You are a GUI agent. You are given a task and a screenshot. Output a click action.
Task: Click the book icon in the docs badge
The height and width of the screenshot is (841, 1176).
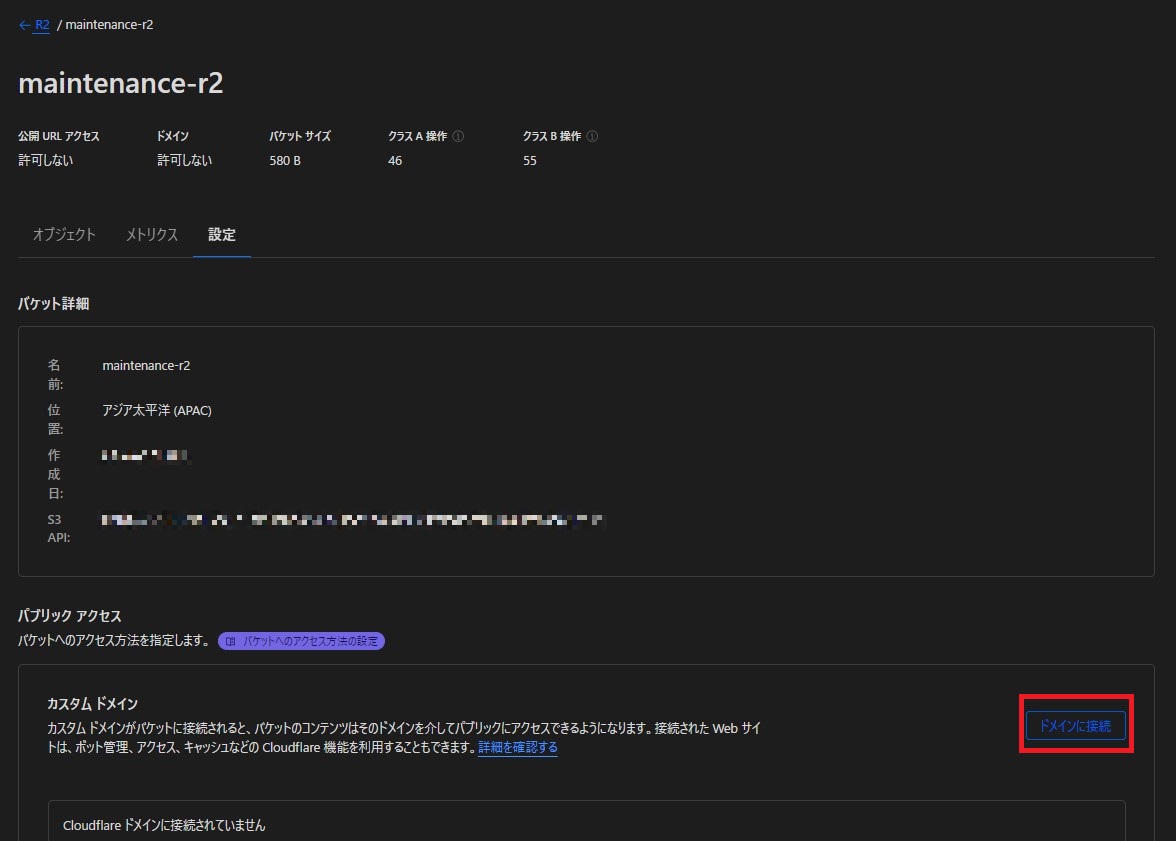point(231,641)
